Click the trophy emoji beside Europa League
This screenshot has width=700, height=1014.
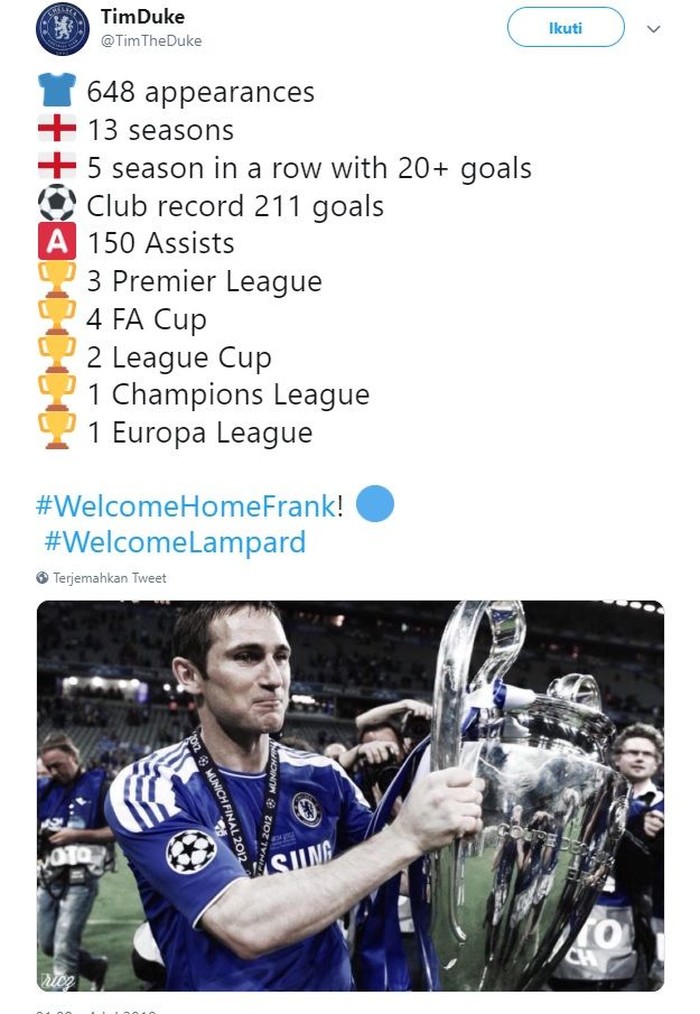(57, 432)
